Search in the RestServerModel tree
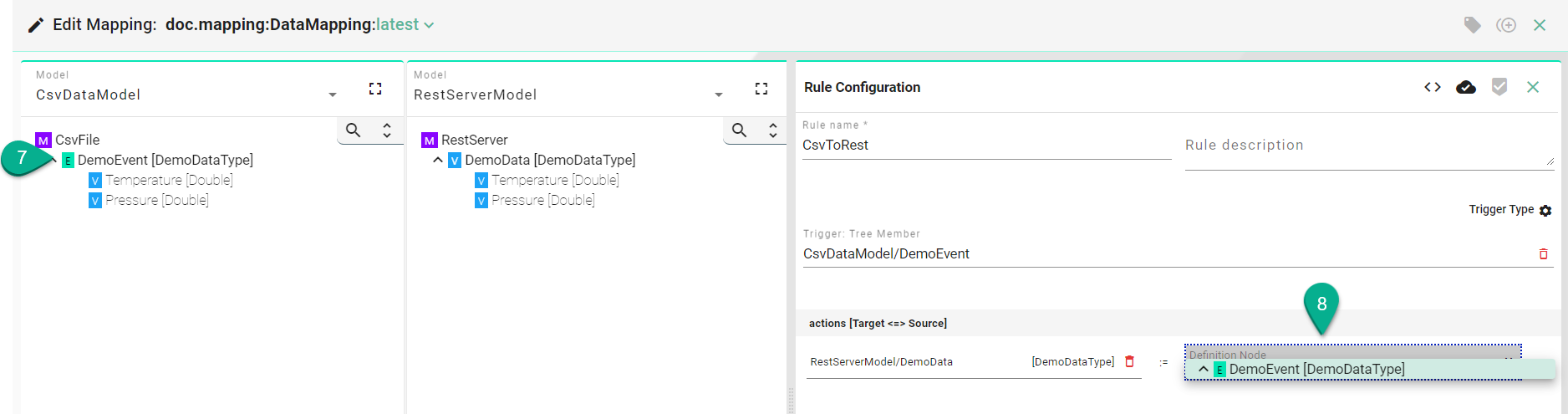 click(740, 130)
